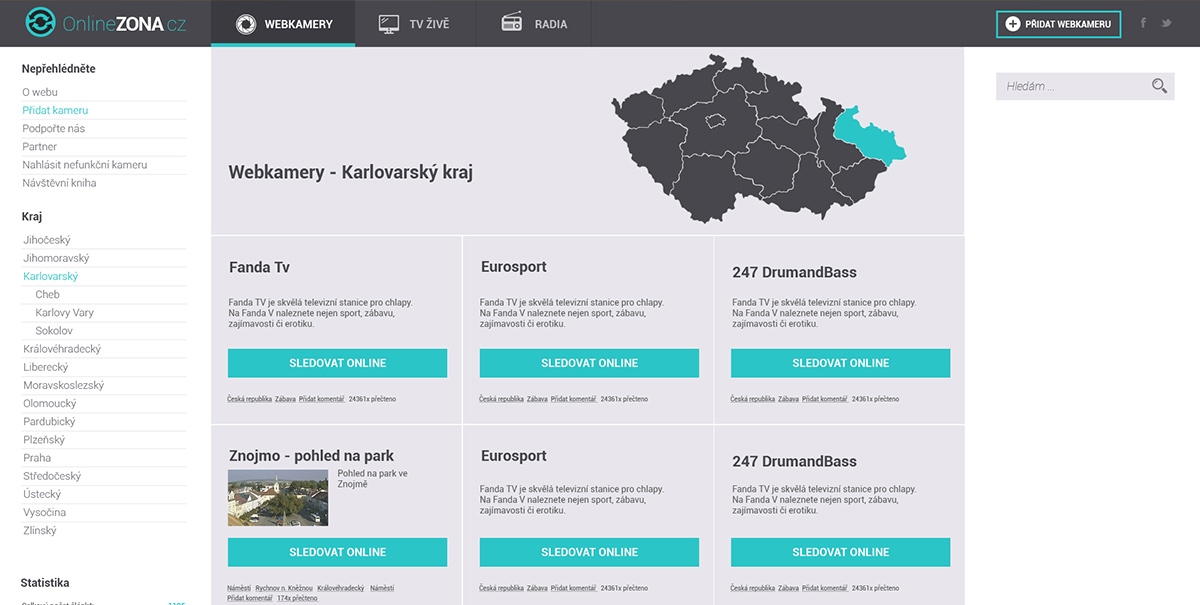Click Sledovat Online under Znojmo card
Screen dimensions: 1200x605
pos(337,552)
